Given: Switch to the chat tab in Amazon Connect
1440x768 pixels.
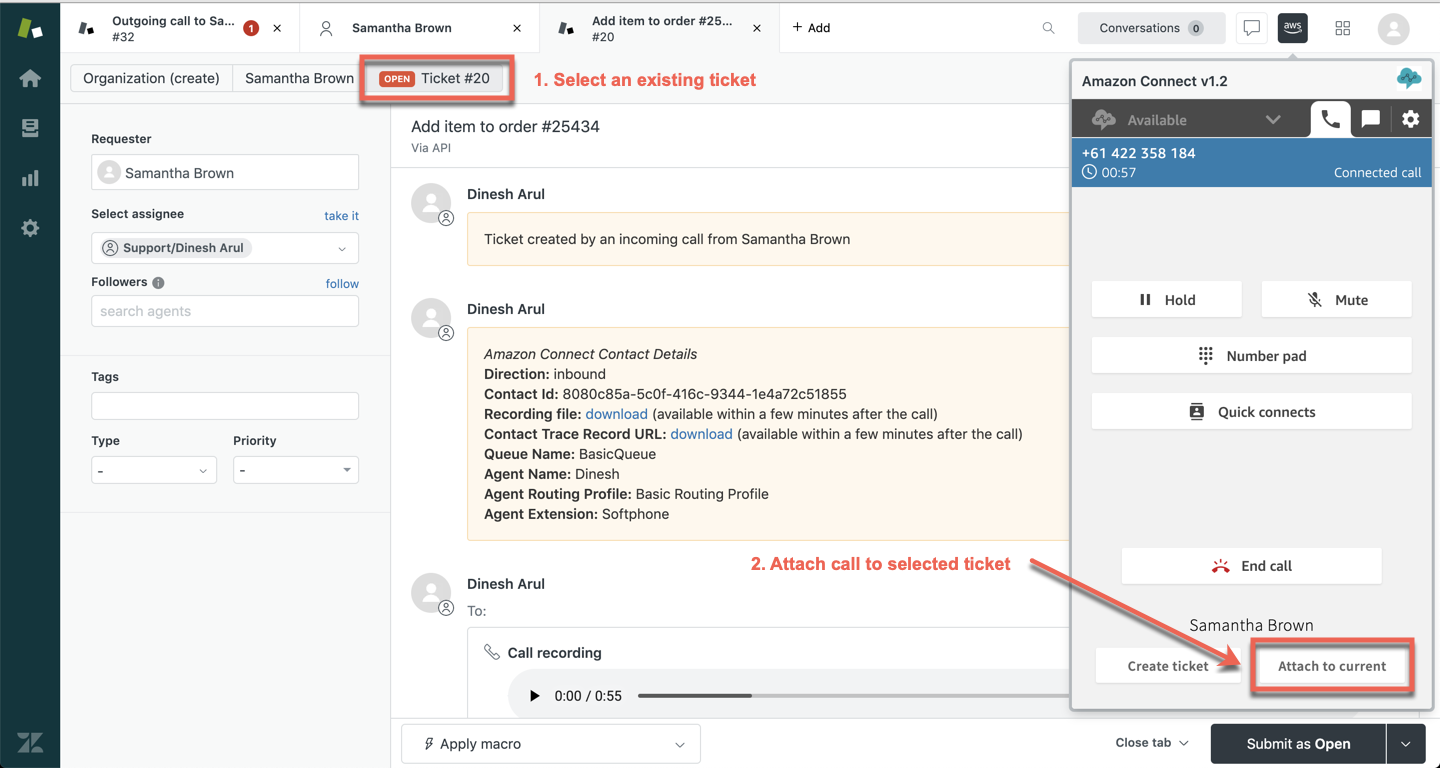Looking at the screenshot, I should tap(1370, 119).
